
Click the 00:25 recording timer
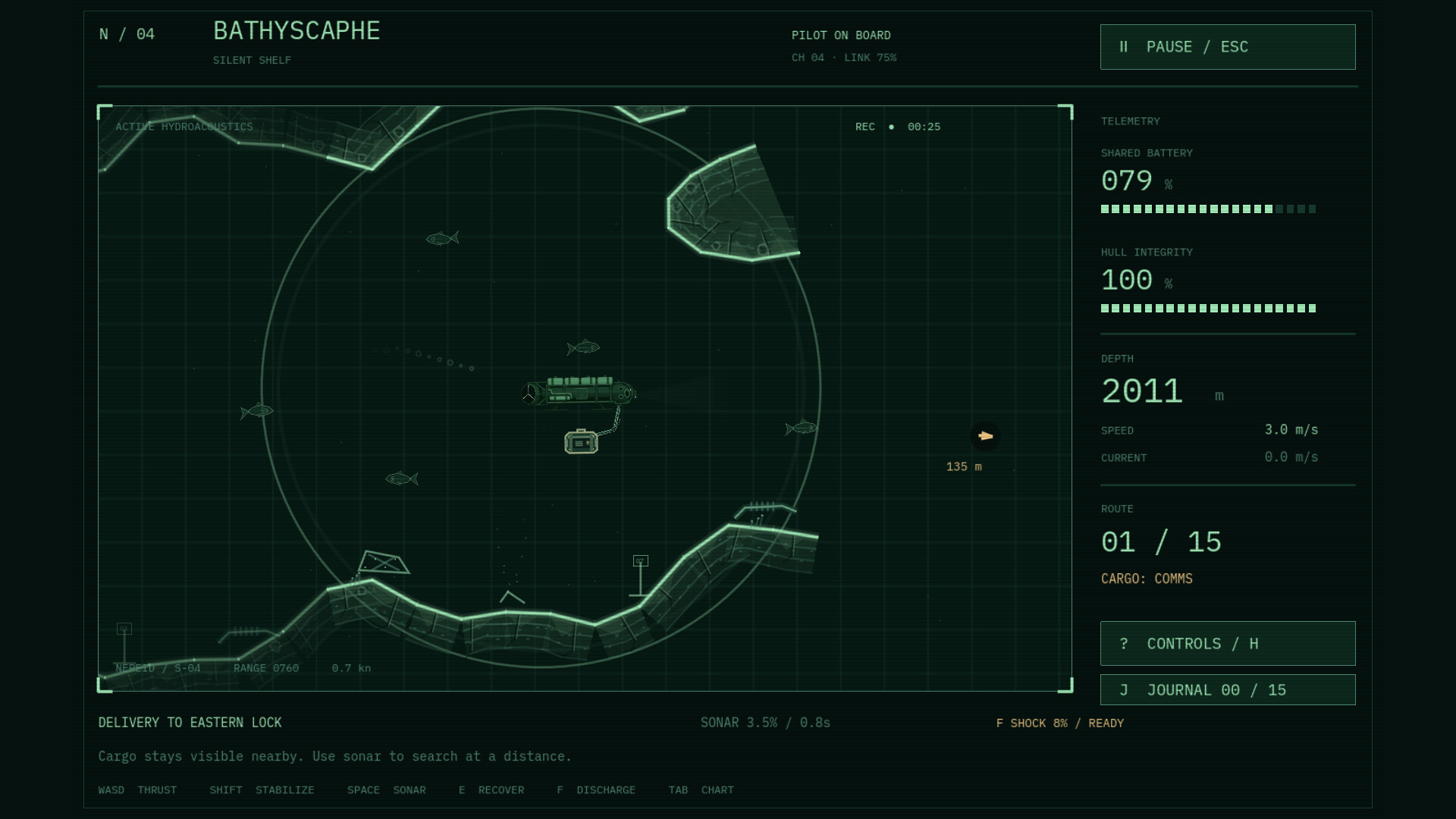(924, 127)
